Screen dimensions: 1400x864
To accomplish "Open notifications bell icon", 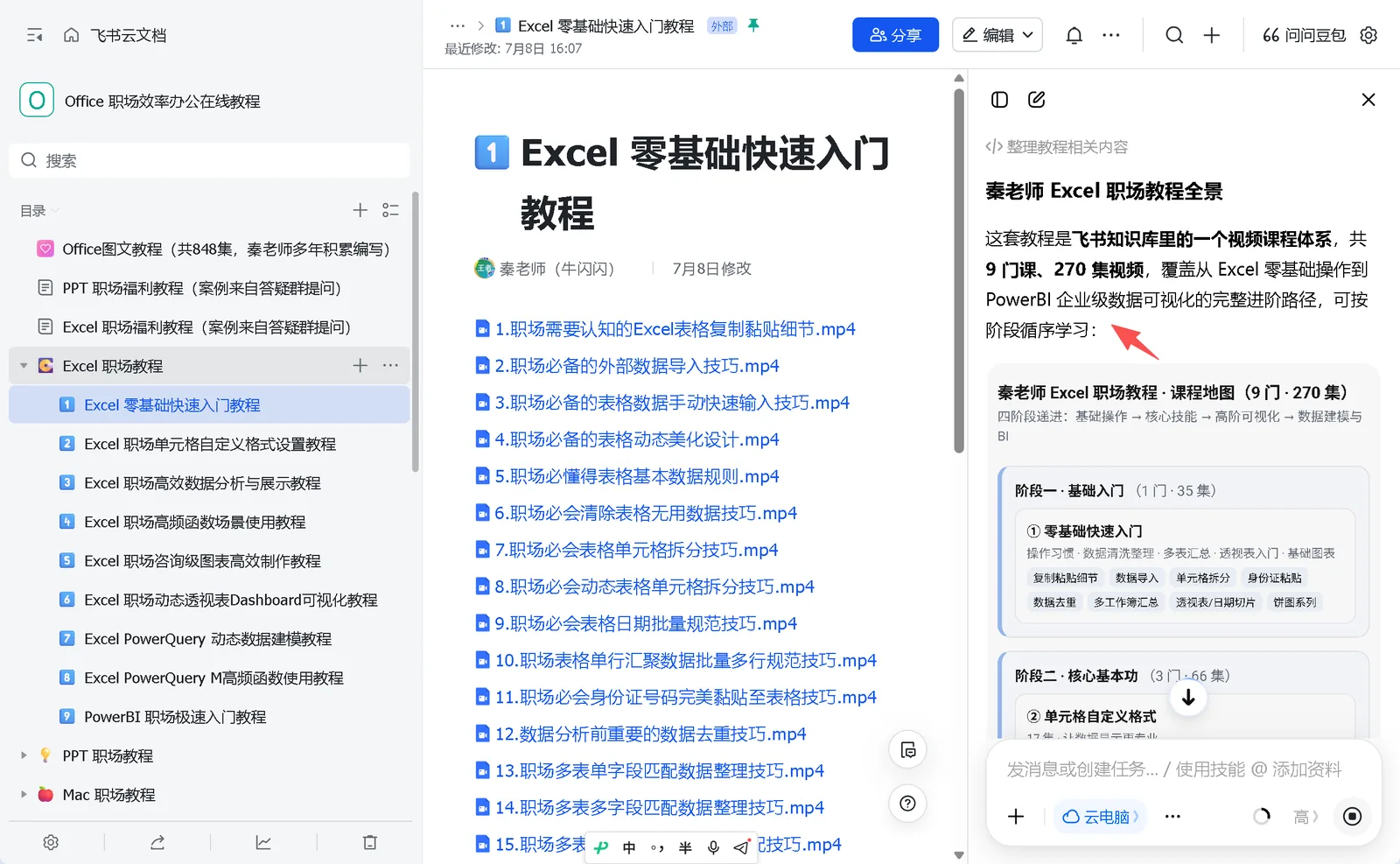I will pyautogui.click(x=1074, y=35).
